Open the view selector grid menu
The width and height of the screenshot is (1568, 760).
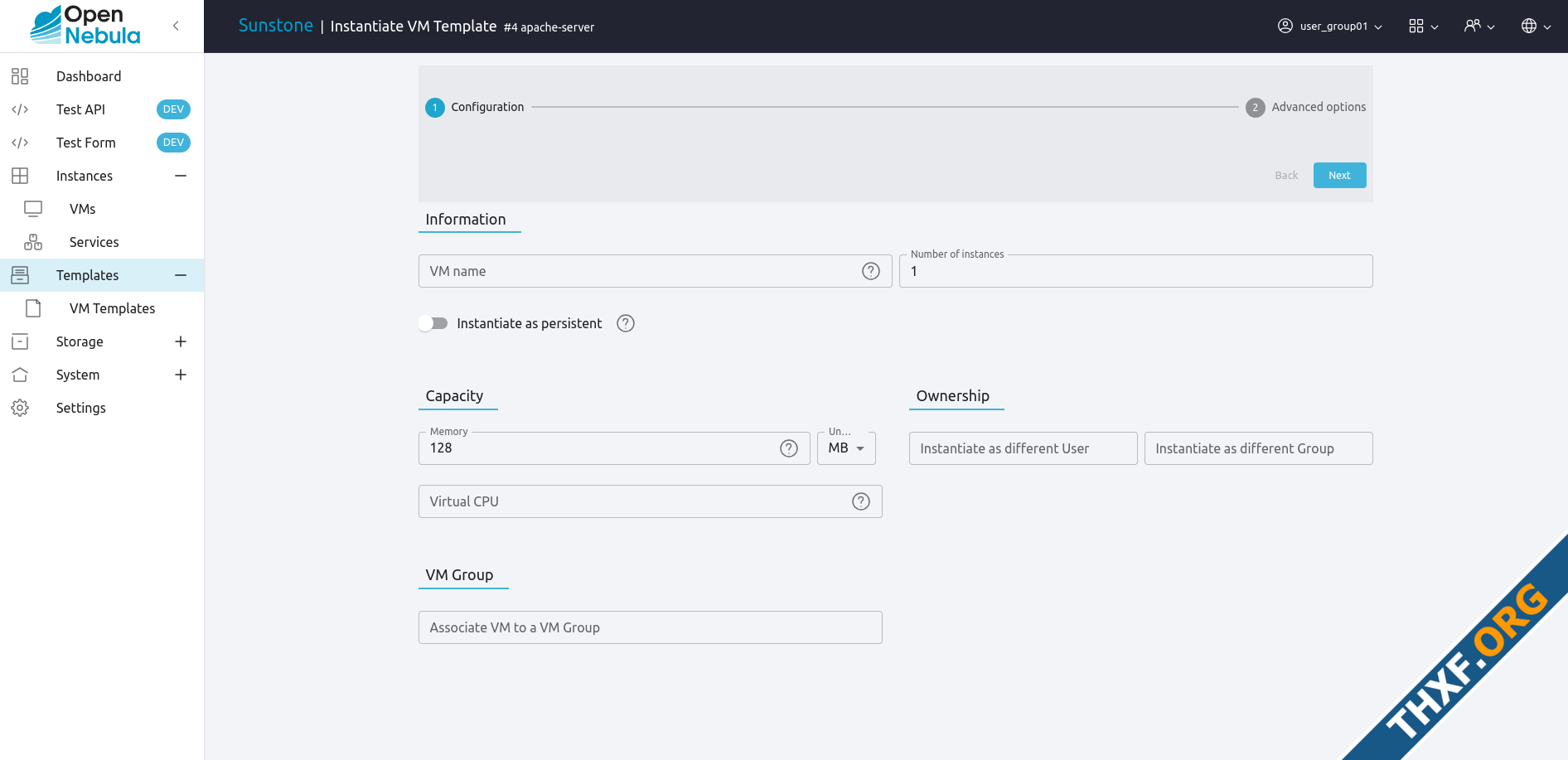[1423, 26]
